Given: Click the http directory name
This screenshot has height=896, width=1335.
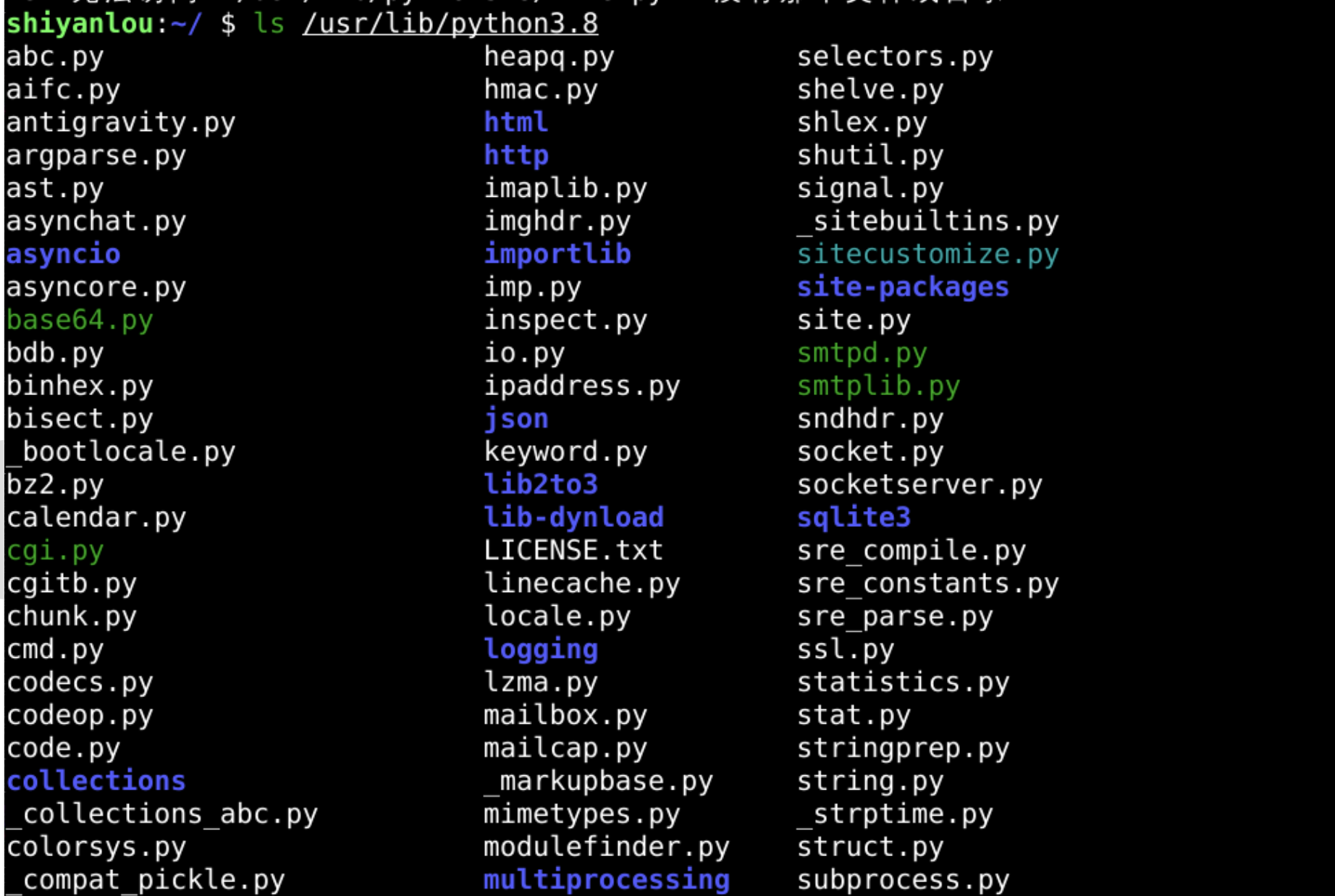Looking at the screenshot, I should tap(516, 156).
